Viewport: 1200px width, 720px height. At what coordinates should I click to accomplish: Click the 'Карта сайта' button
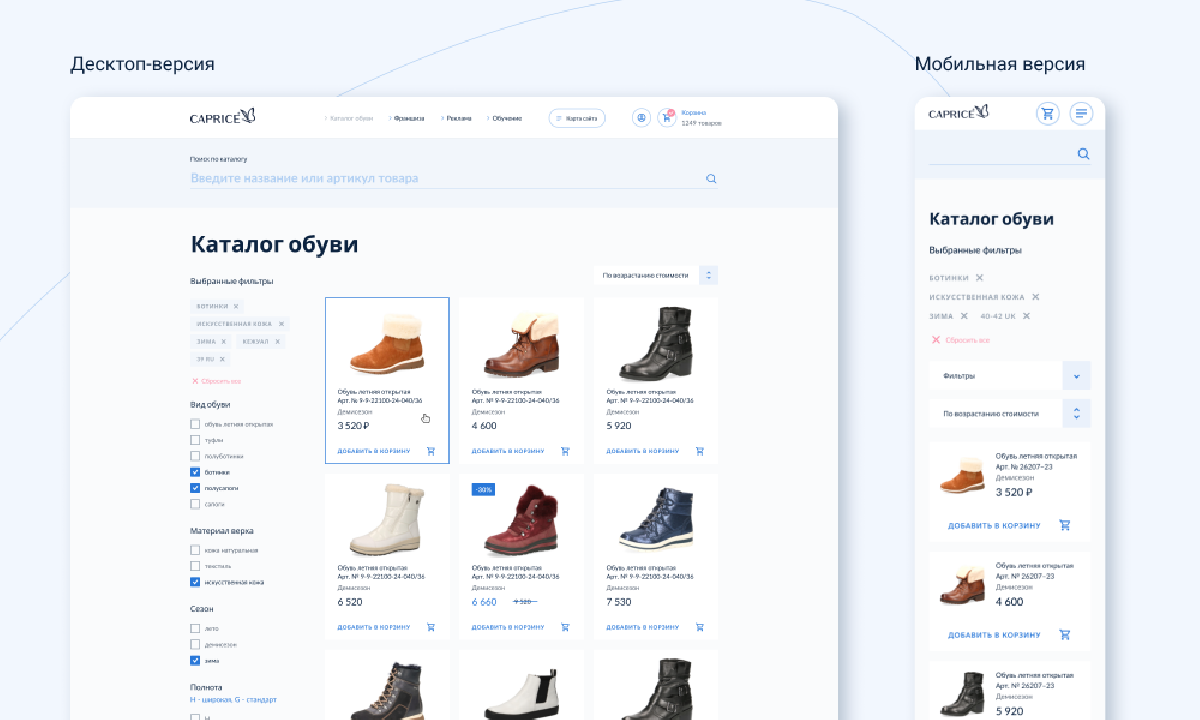click(577, 118)
